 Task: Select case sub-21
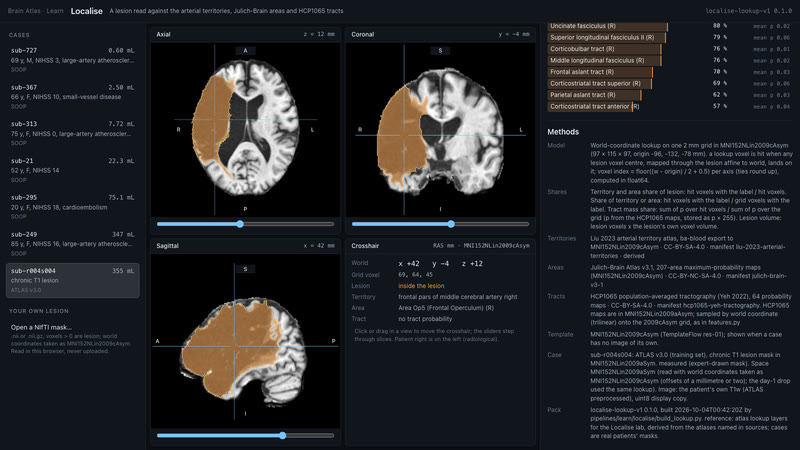coord(72,170)
